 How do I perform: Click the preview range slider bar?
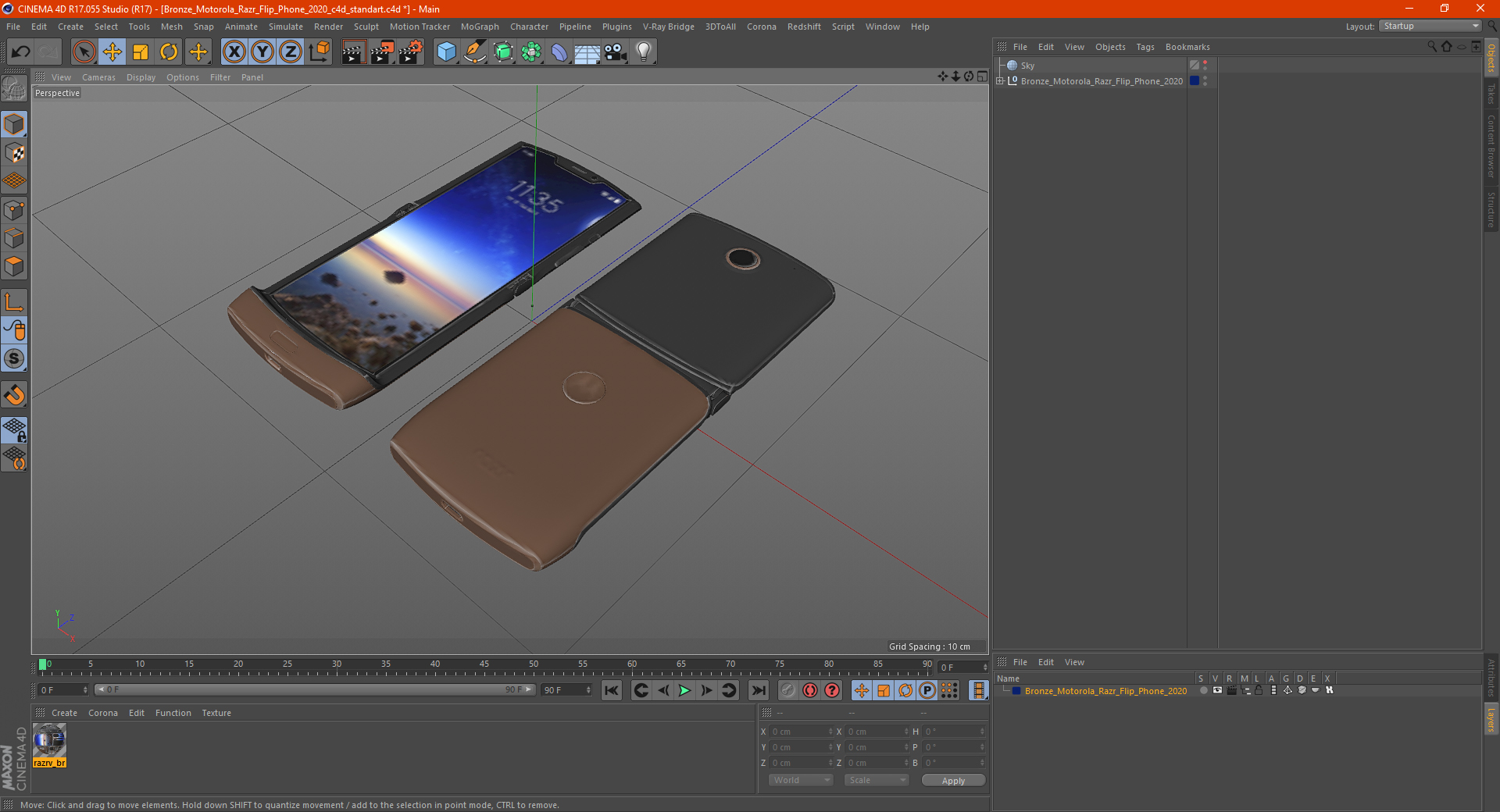315,689
